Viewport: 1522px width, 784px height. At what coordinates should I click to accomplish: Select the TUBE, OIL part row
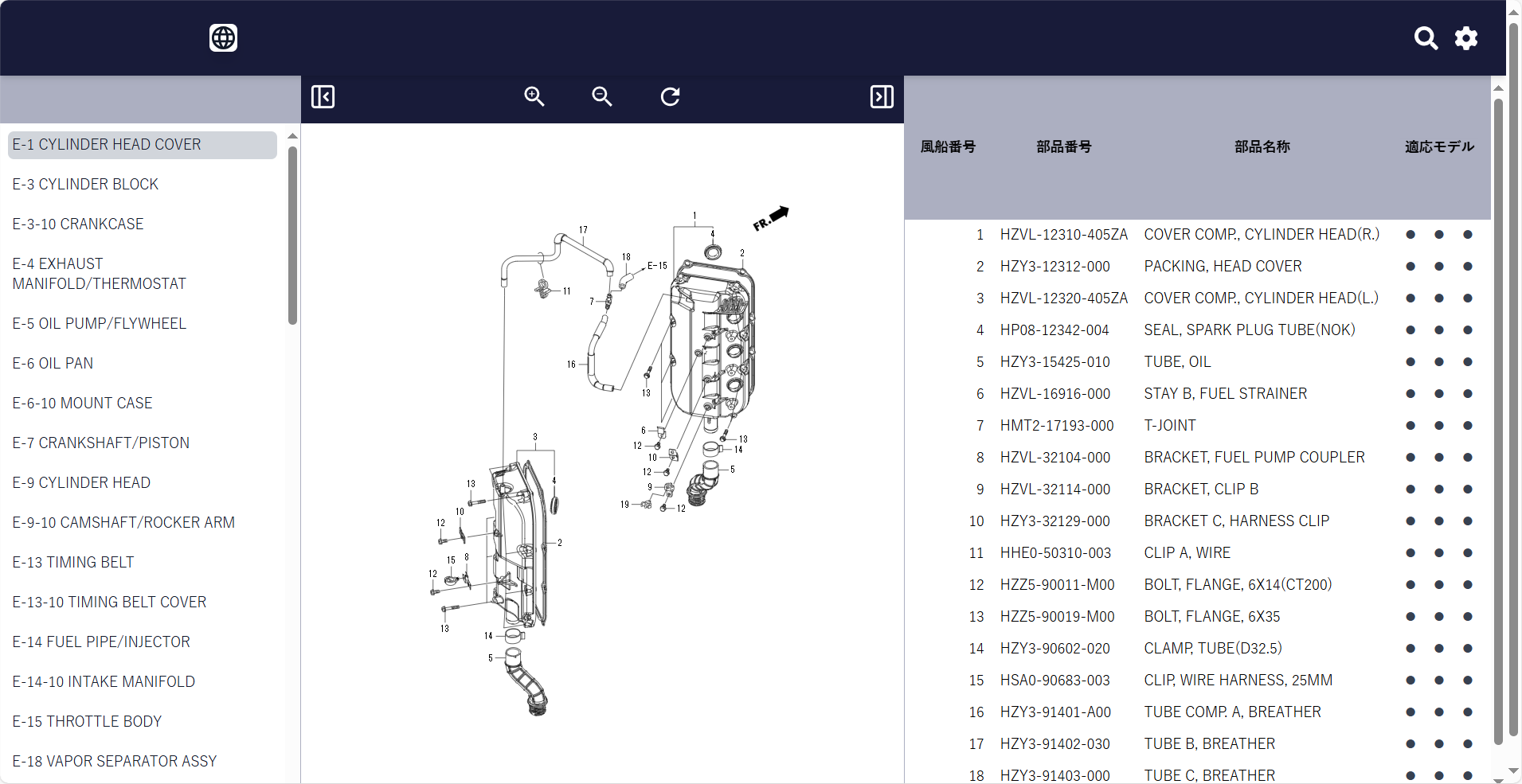[x=1176, y=362]
